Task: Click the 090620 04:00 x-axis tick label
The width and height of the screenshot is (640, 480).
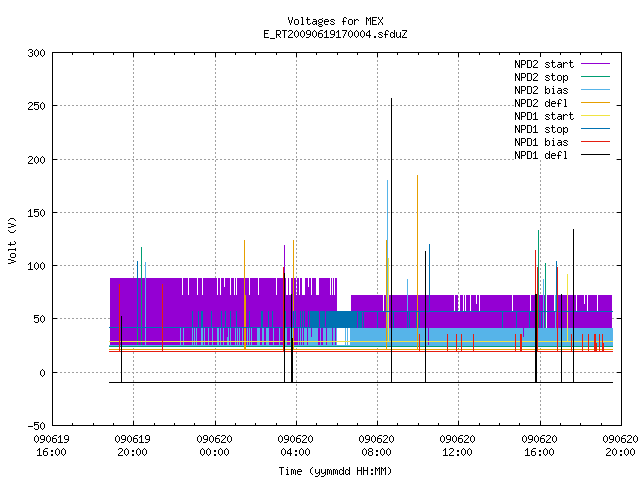Action: [x=296, y=446]
